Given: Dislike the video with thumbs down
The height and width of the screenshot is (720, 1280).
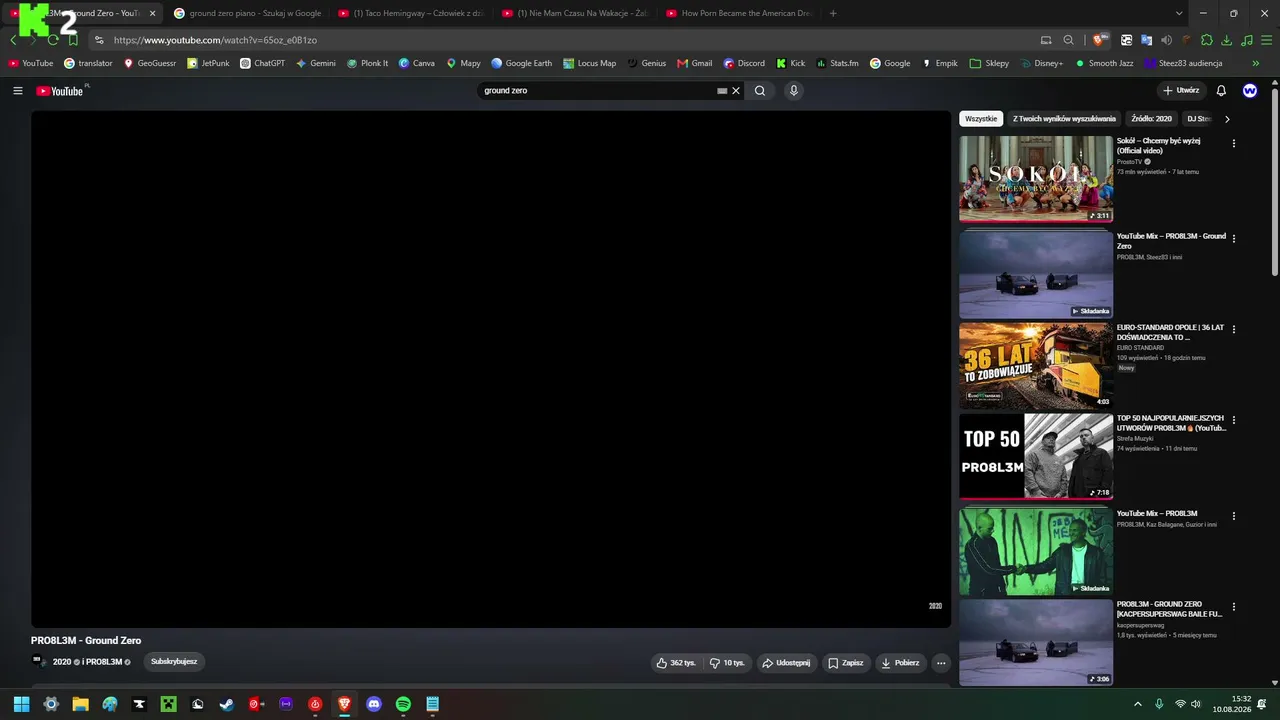Looking at the screenshot, I should point(728,663).
